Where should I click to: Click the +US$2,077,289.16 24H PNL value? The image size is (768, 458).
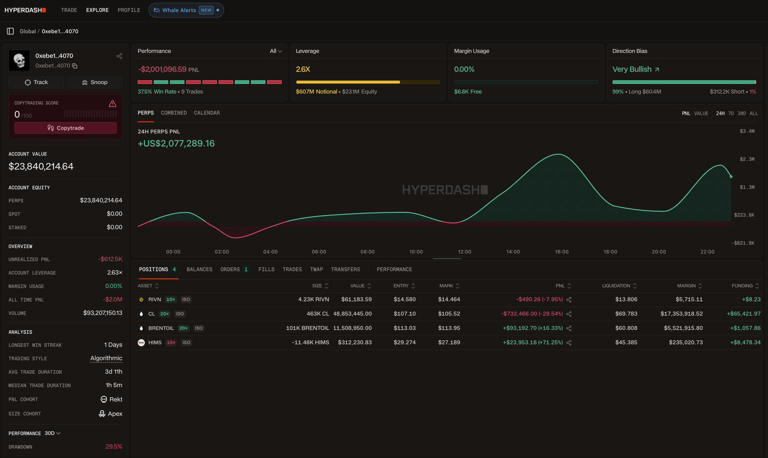coord(176,144)
